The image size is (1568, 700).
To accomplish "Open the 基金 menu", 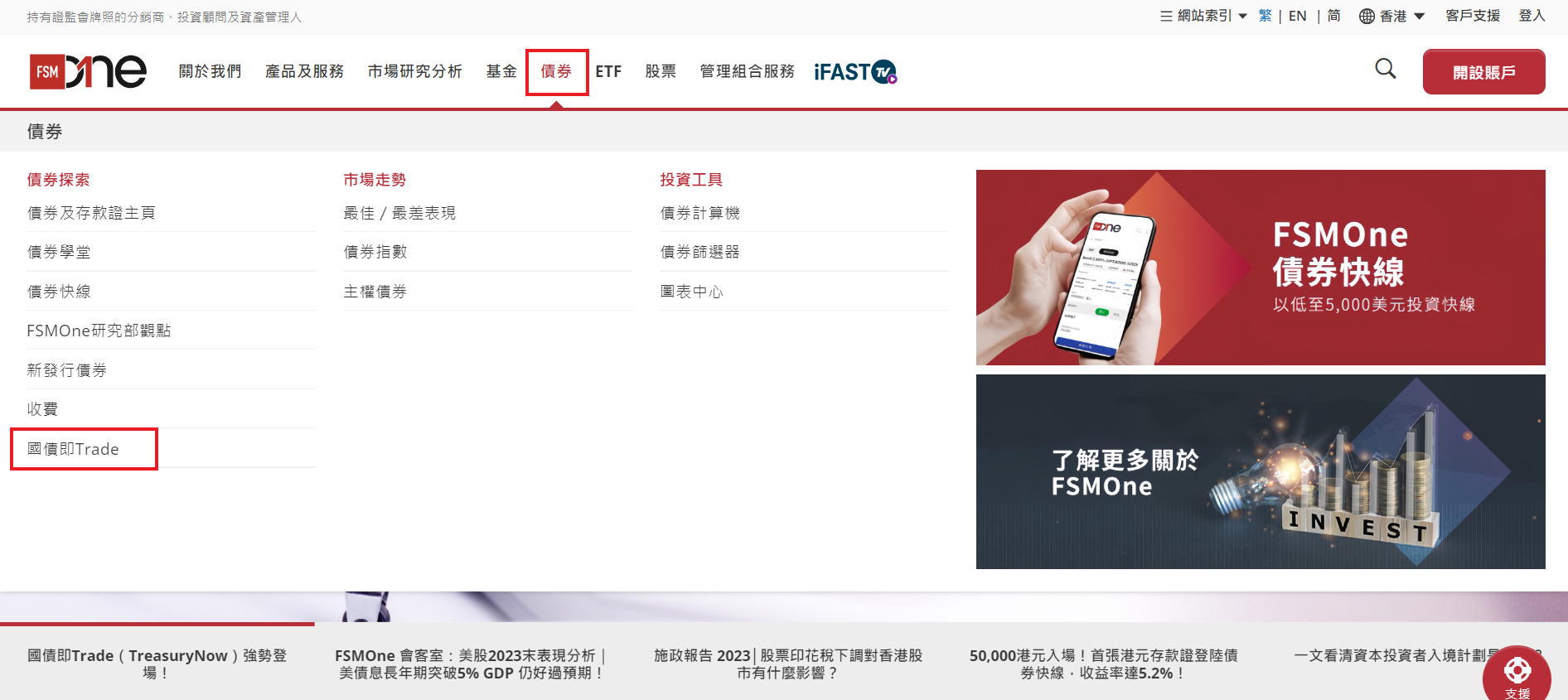I will click(x=501, y=72).
